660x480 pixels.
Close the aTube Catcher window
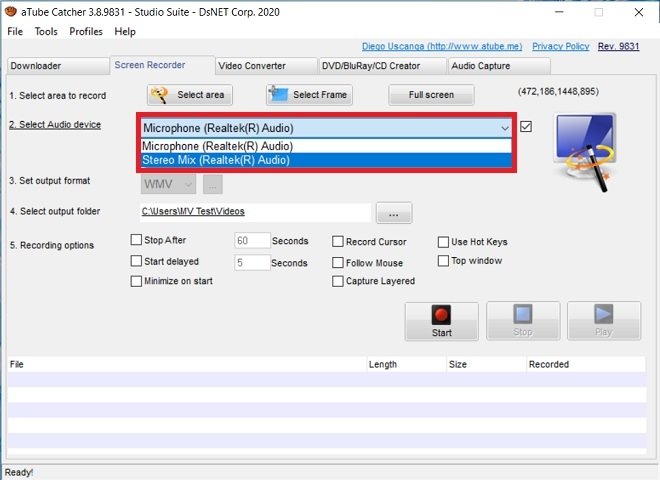click(x=639, y=12)
